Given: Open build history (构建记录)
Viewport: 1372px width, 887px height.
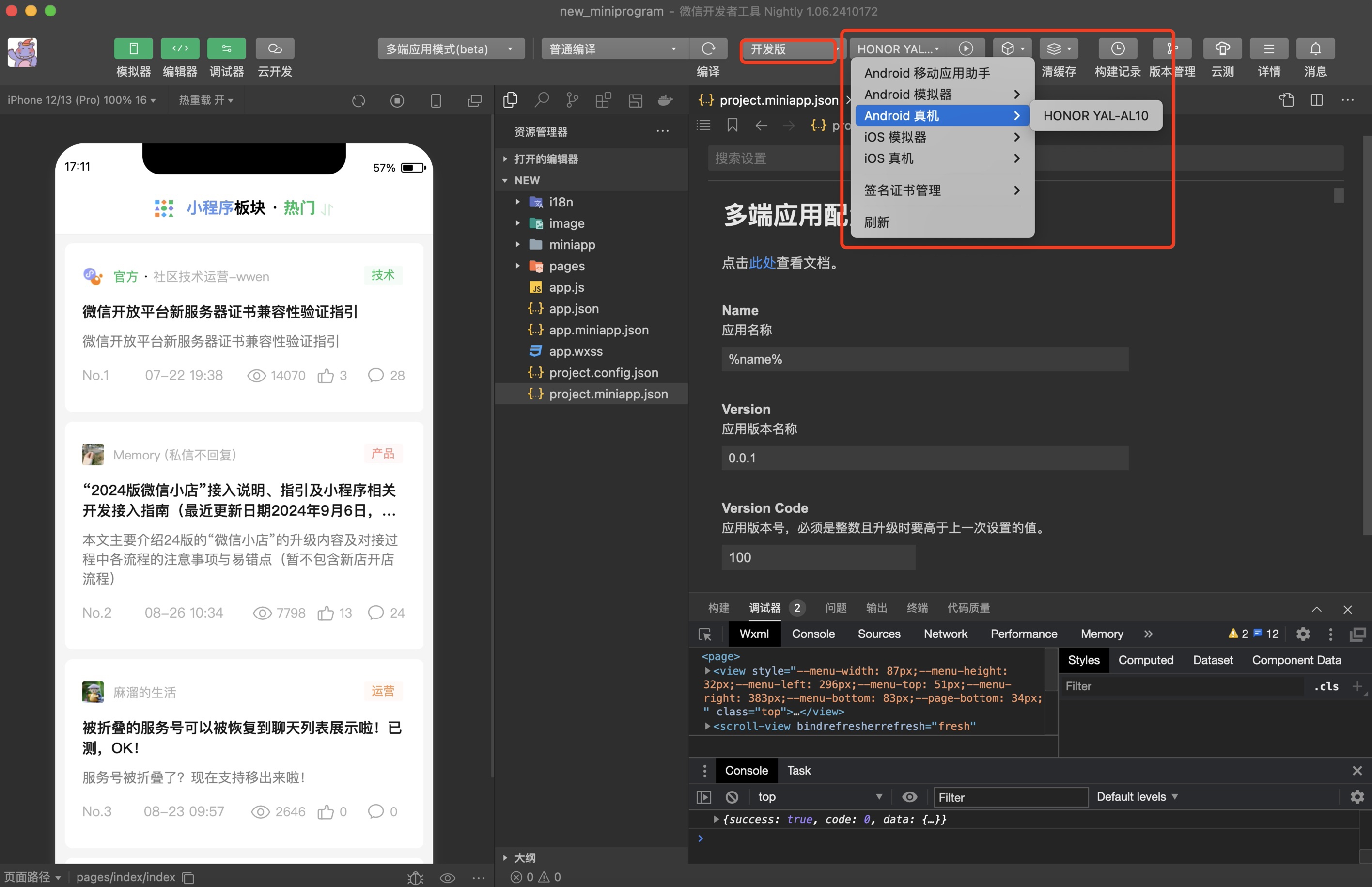Looking at the screenshot, I should 1117,49.
